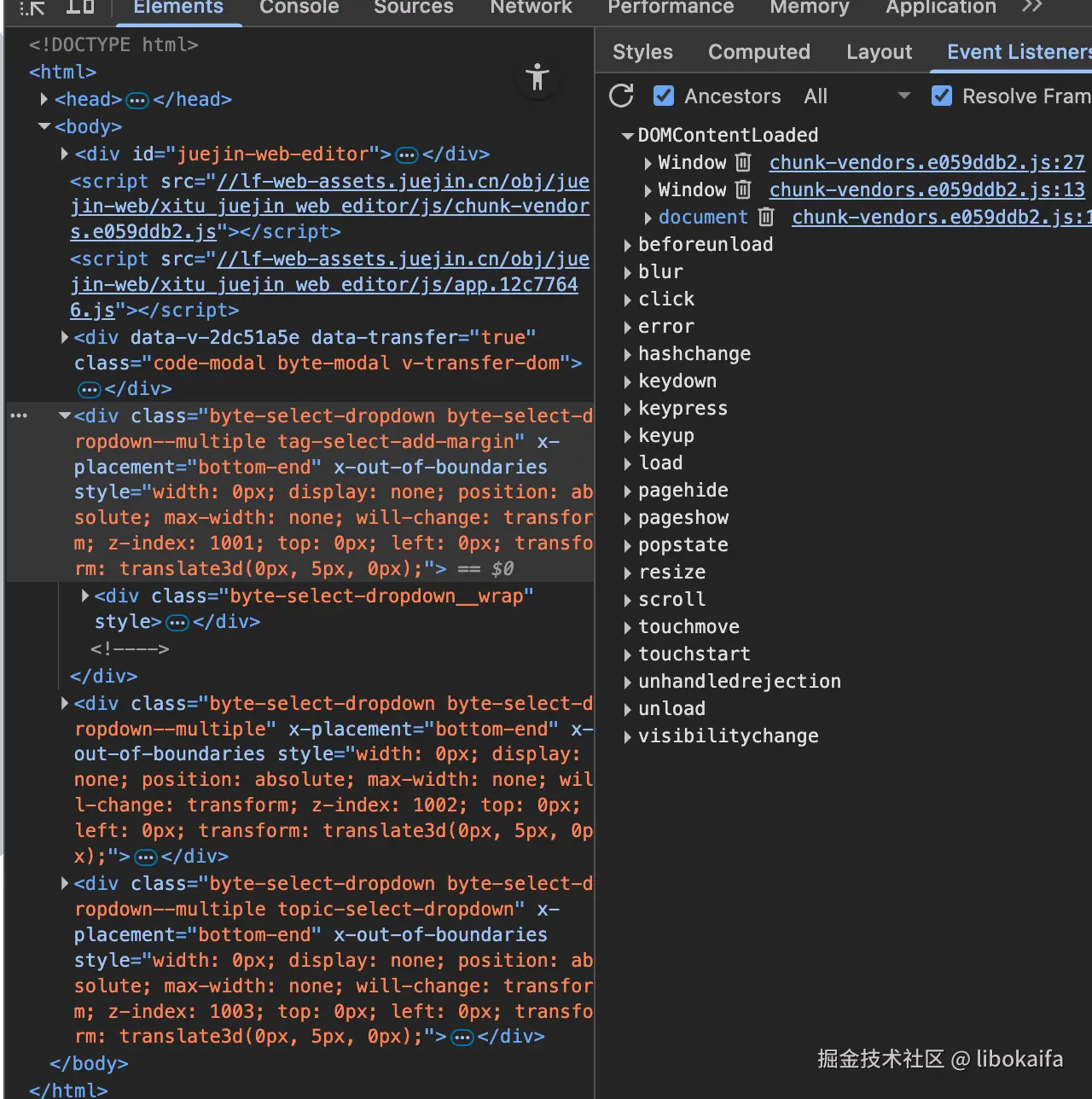Viewport: 1092px width, 1099px height.
Task: Open app.12c77646.js script src link
Action: (x=329, y=284)
